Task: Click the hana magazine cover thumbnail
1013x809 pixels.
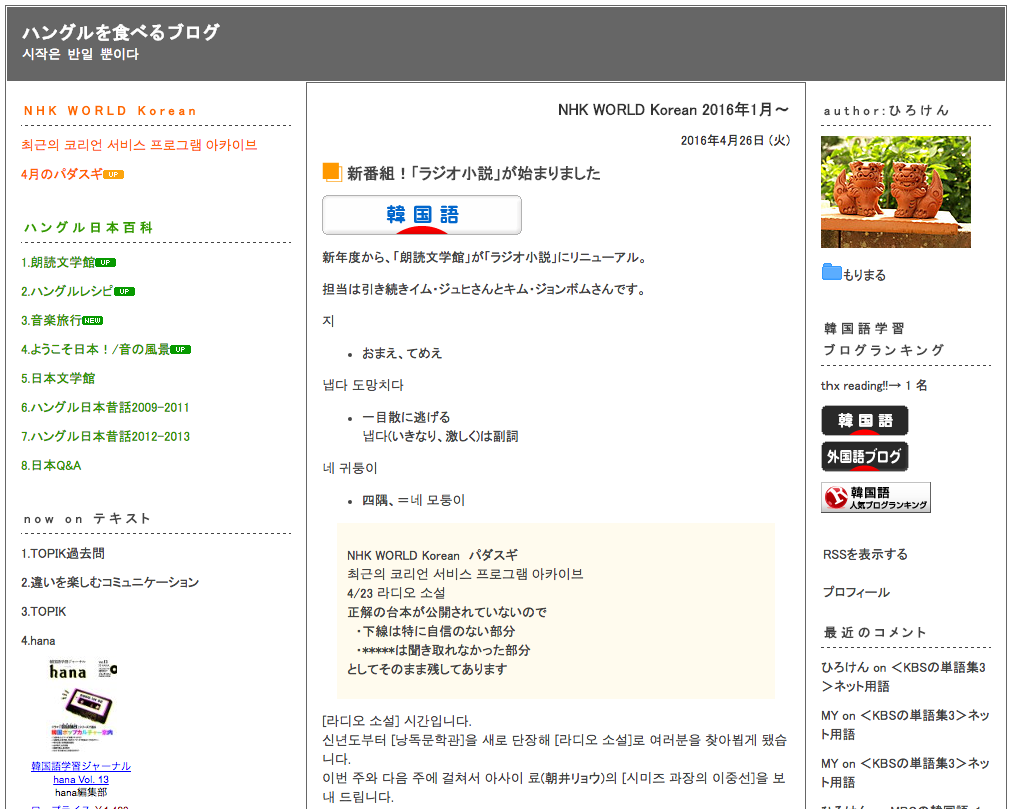Action: point(83,706)
